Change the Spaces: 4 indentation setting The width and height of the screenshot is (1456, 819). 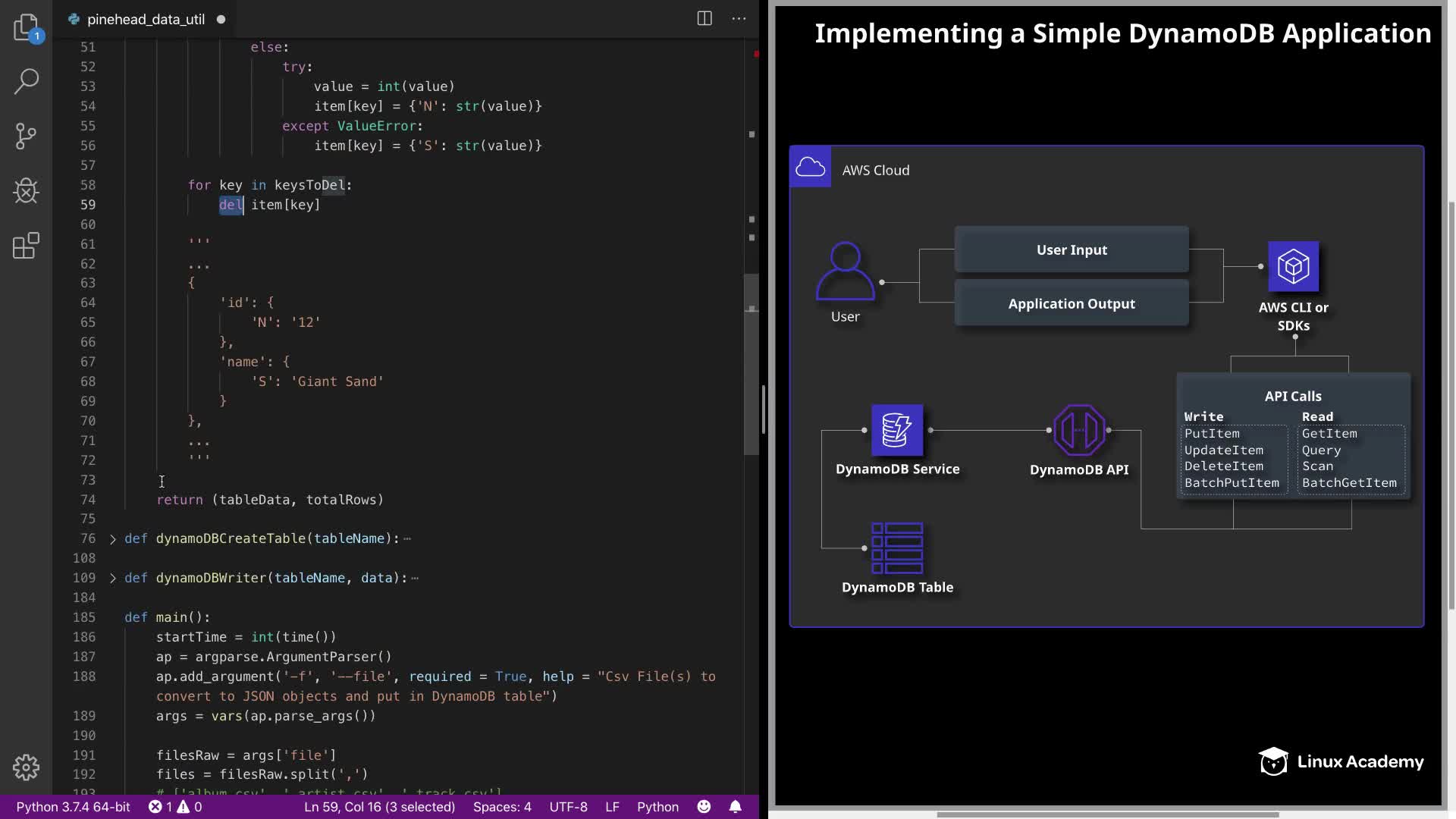tap(502, 807)
